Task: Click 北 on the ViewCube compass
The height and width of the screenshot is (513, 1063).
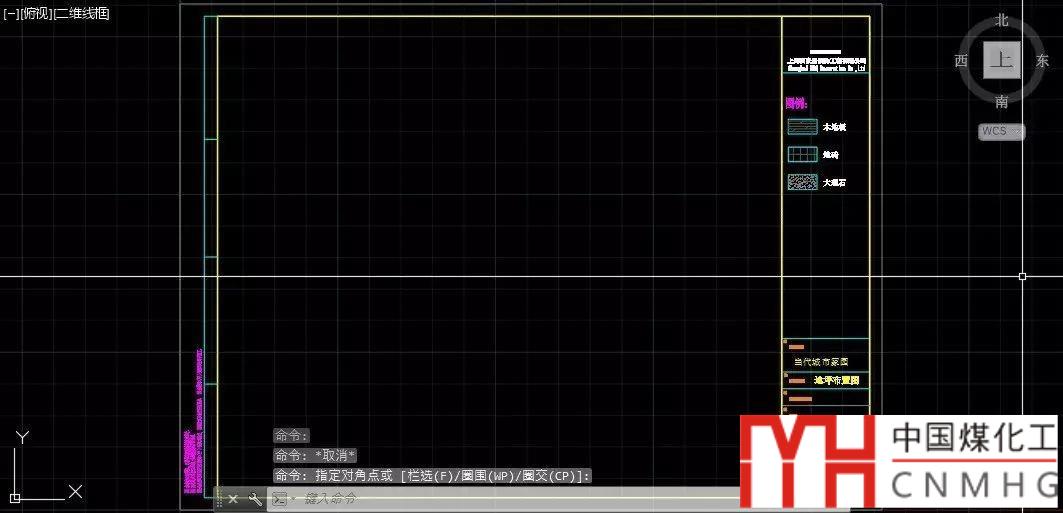Action: click(x=1002, y=20)
